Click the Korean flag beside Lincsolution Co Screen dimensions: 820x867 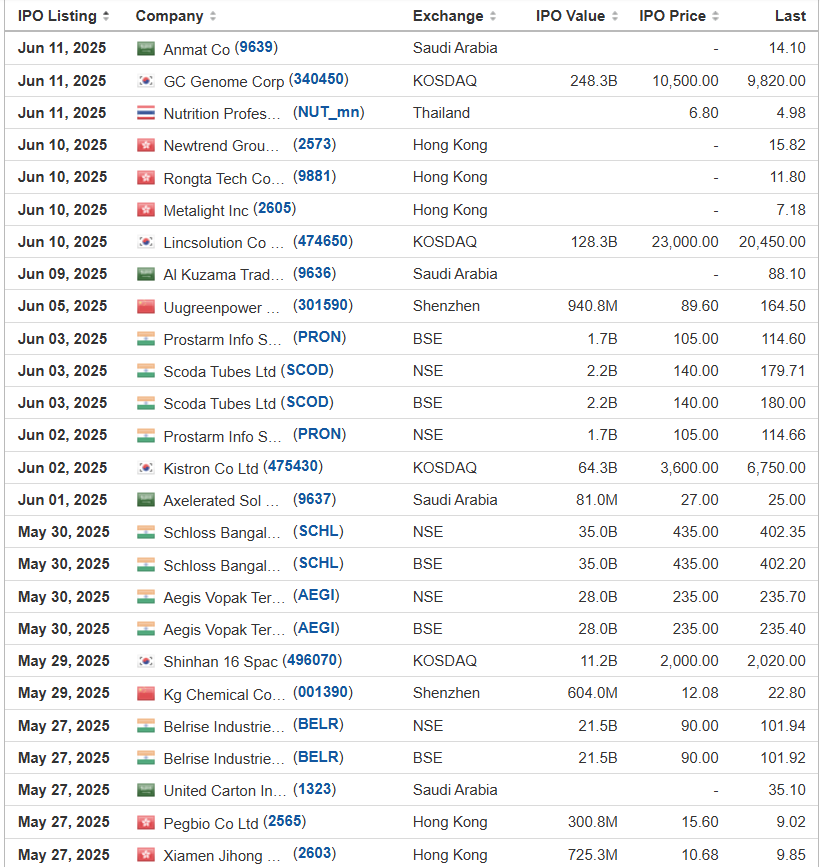146,242
